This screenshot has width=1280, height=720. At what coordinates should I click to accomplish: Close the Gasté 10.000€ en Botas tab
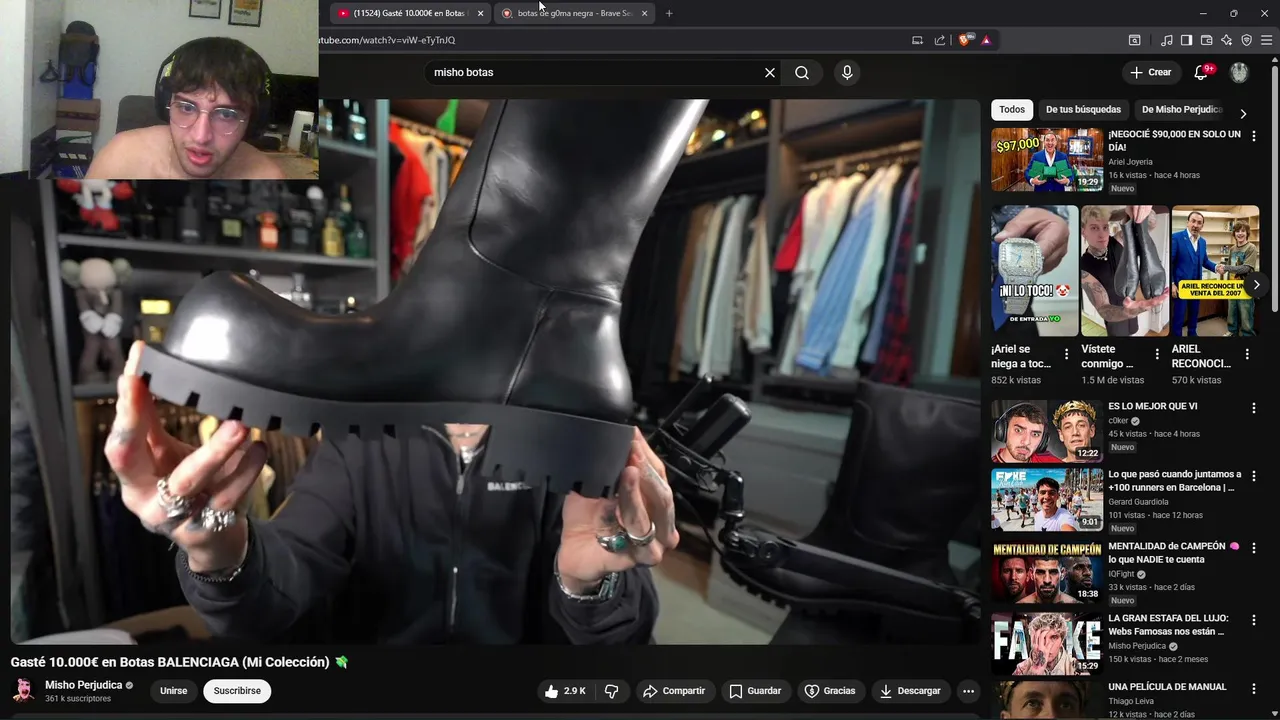coord(481,13)
